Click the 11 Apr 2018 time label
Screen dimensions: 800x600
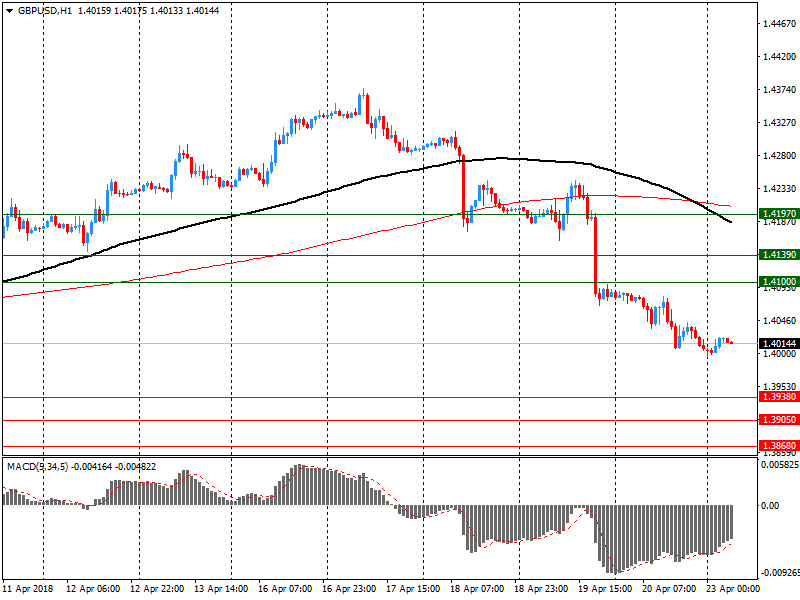click(27, 589)
